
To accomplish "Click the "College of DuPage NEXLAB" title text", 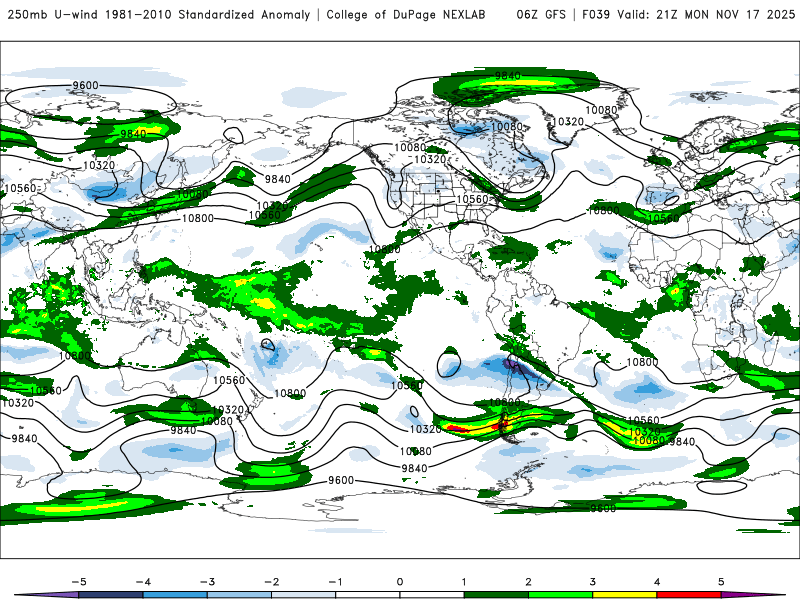I will 406,14.
